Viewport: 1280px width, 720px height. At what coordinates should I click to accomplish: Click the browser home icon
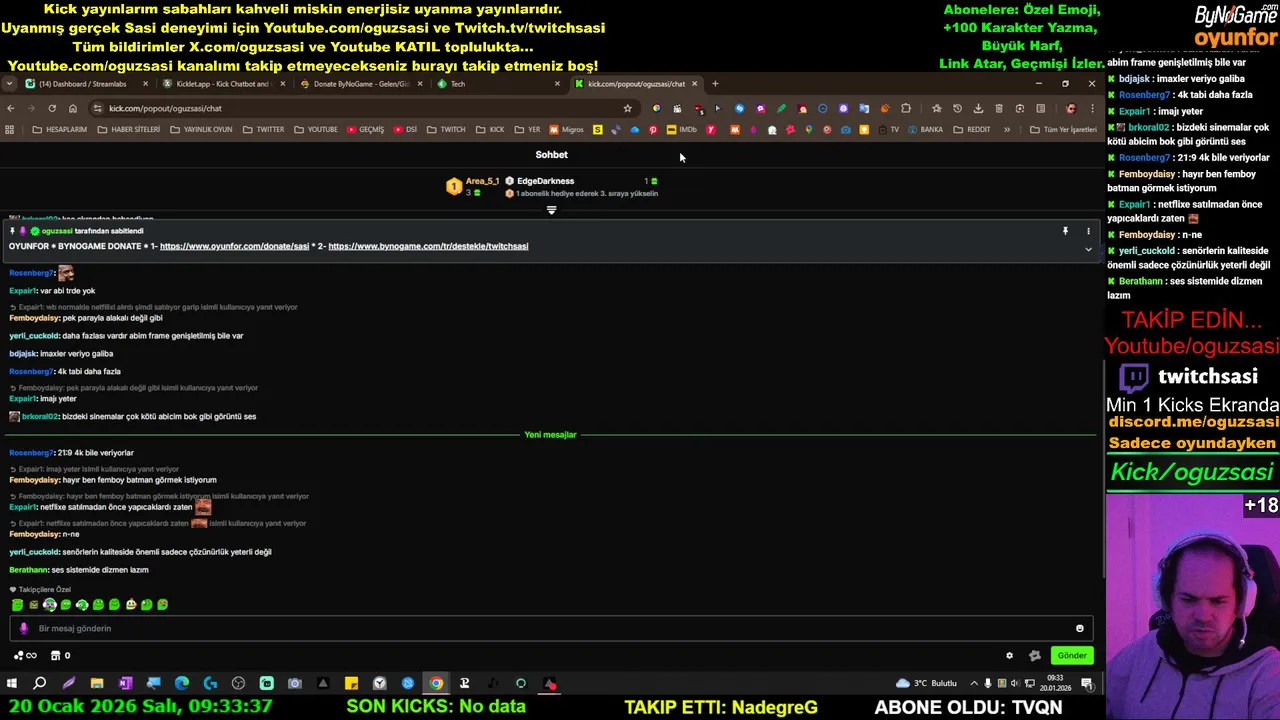pos(73,108)
